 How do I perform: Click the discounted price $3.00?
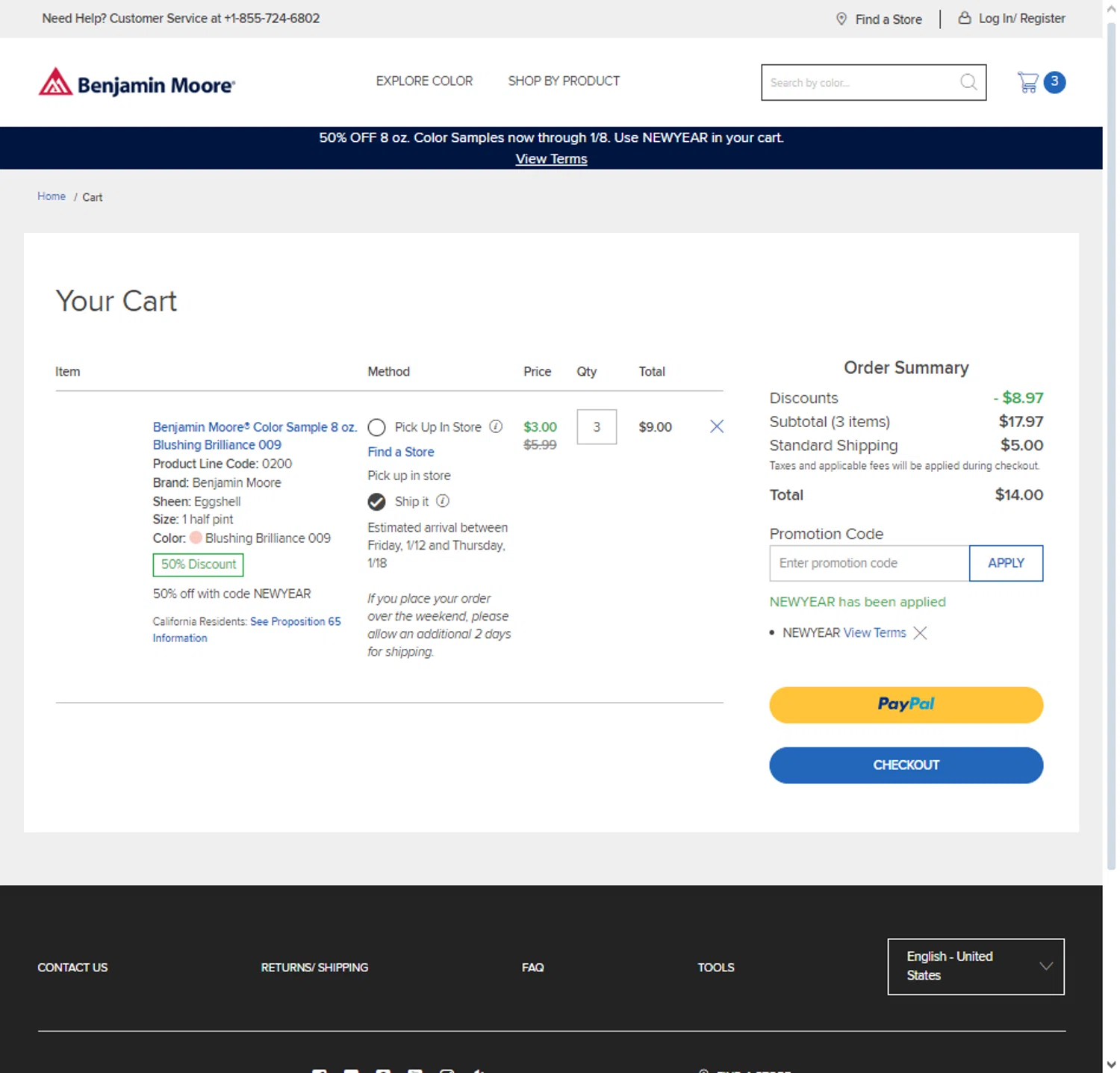pyautogui.click(x=540, y=426)
